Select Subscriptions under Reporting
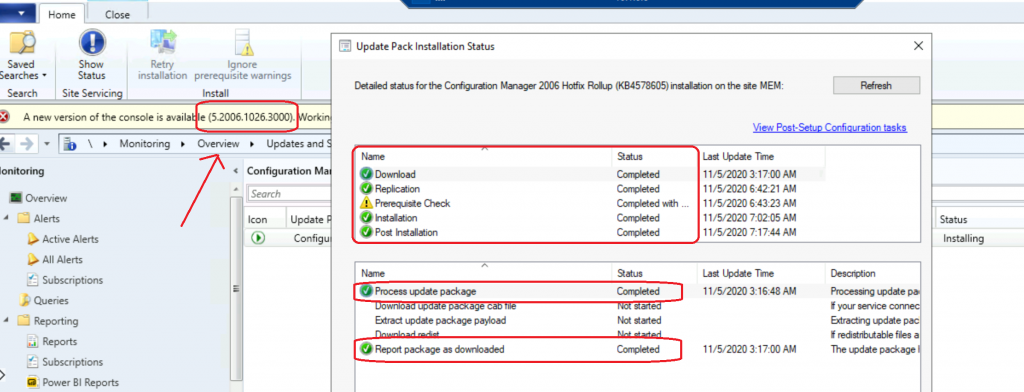The width and height of the screenshot is (1024, 392). click(65, 362)
